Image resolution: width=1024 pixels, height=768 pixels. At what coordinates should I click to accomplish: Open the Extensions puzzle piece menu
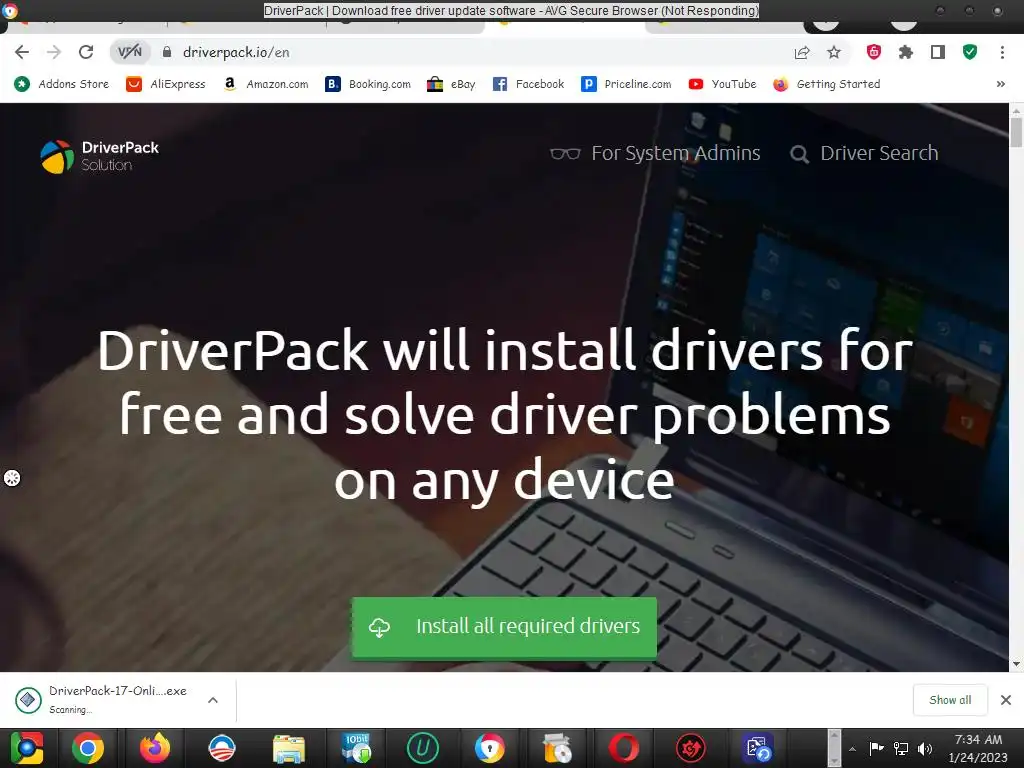point(906,52)
